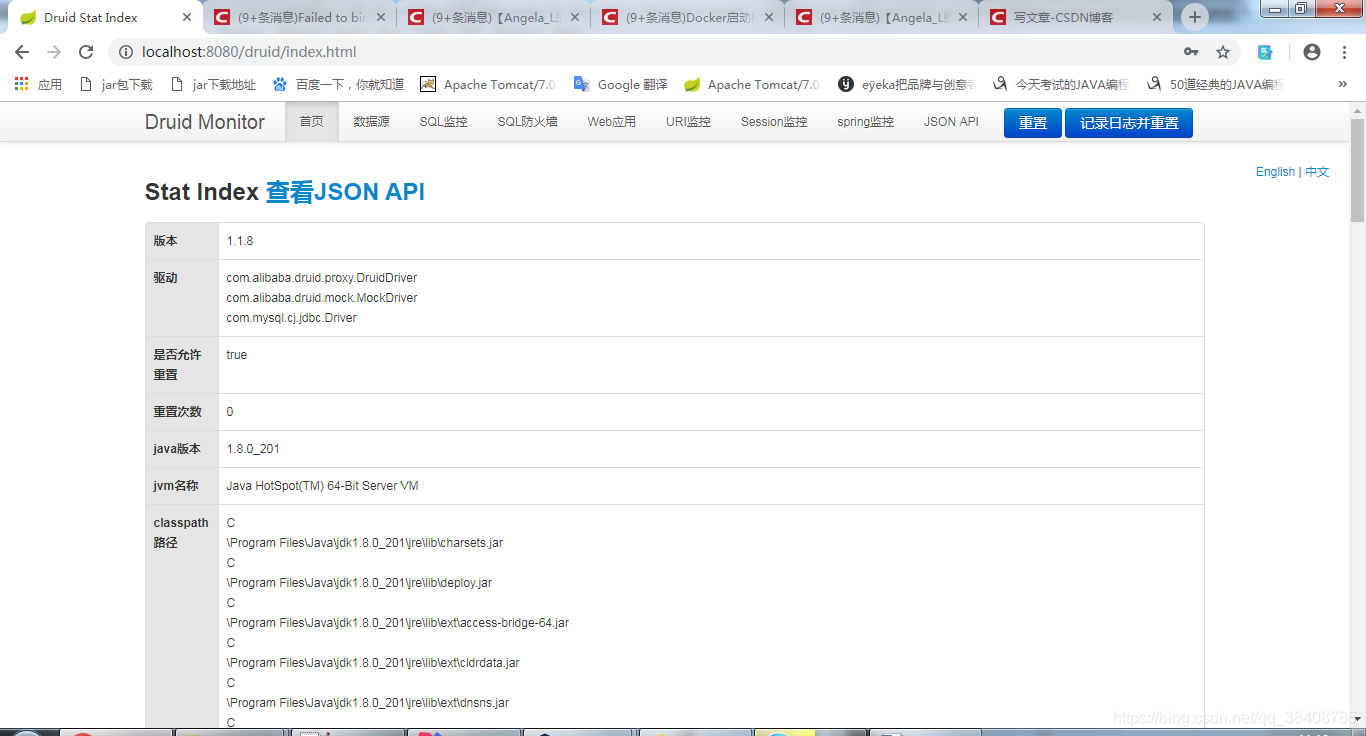Select Java HotSpot(TM) 64-Bit Server VM text
Screen dimensions: 1366x736
[322, 486]
